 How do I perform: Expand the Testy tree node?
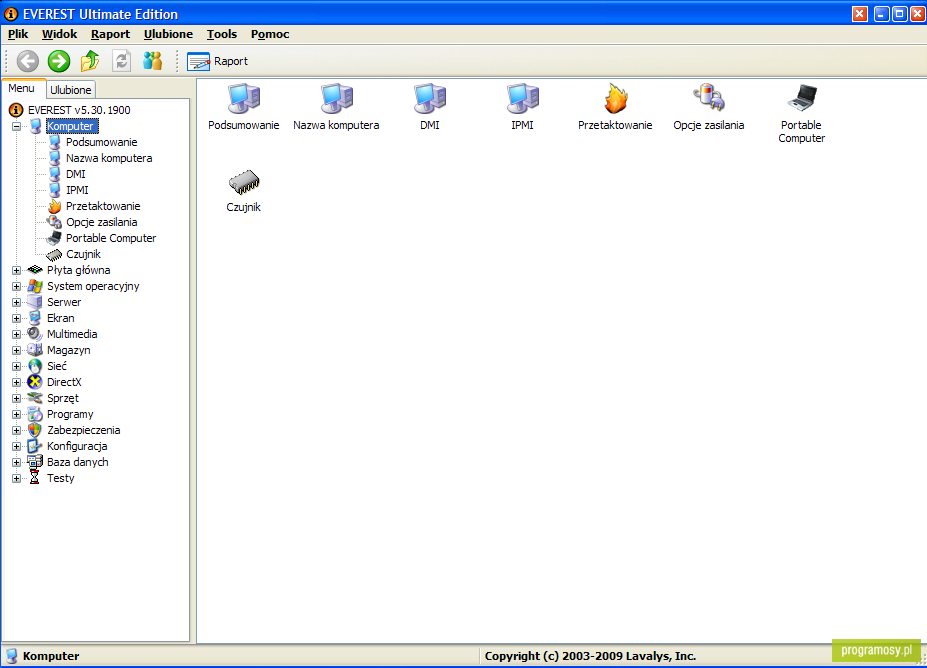point(17,478)
